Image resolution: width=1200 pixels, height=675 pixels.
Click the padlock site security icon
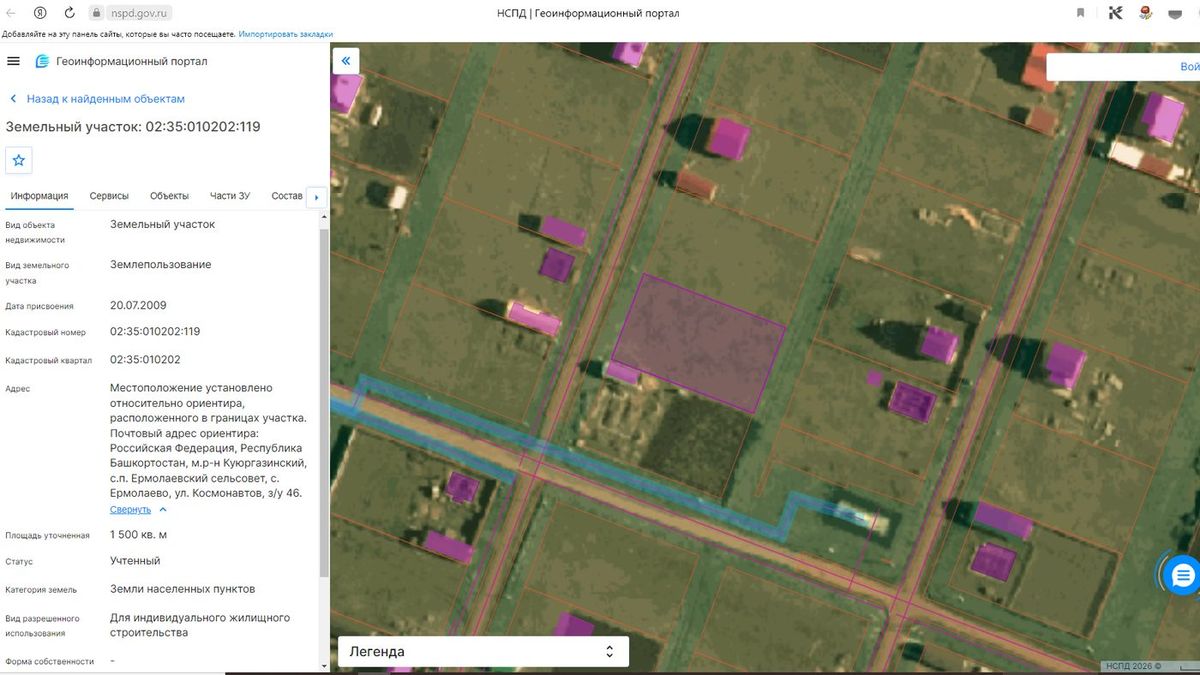[97, 13]
